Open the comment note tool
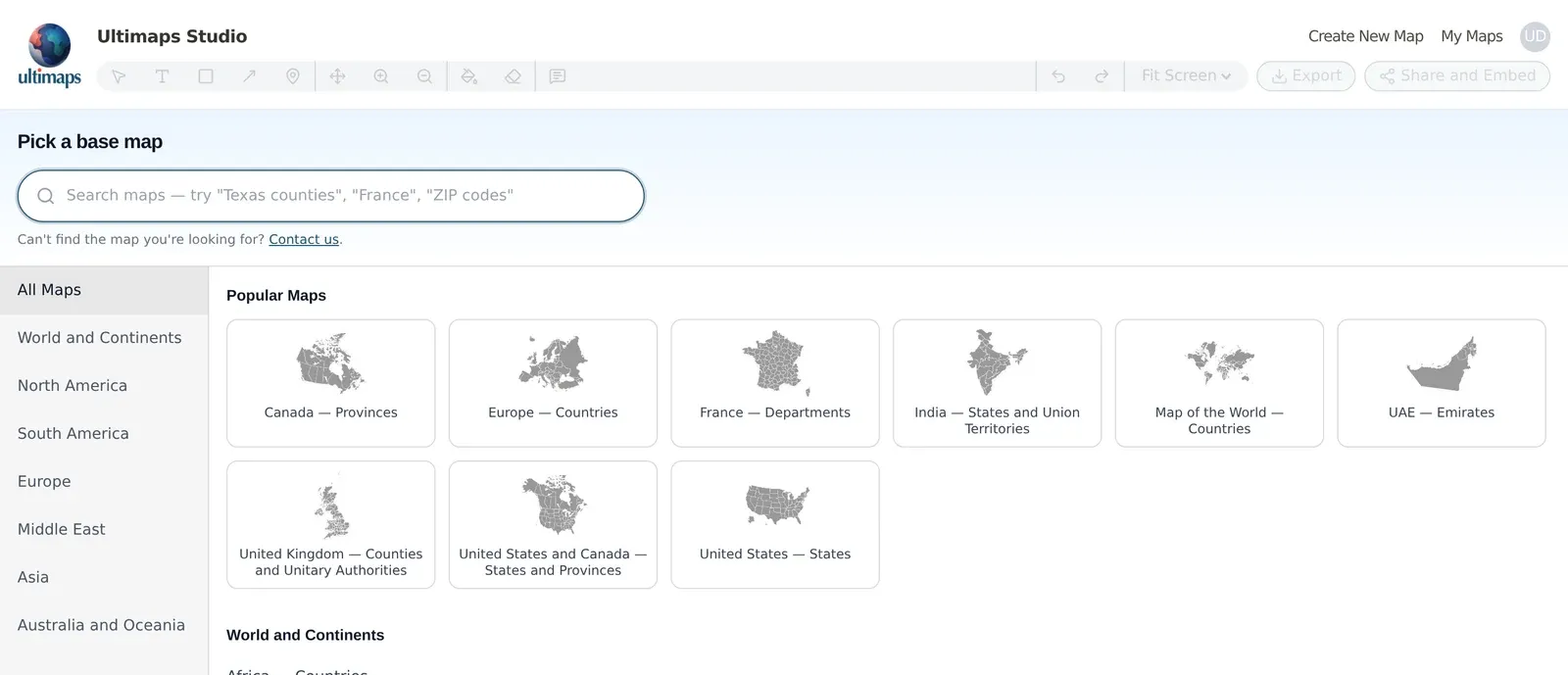Screen dimensions: 1568x675 tap(558, 76)
